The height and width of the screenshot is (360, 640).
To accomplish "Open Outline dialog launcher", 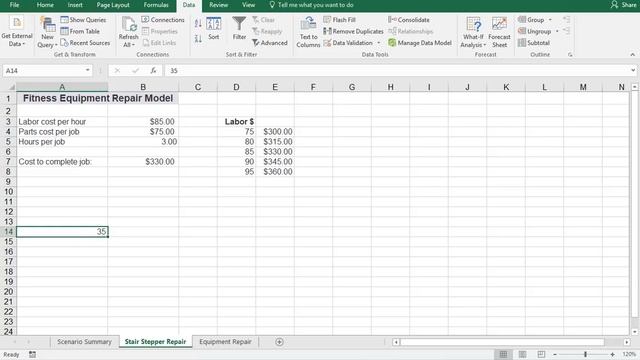I will (x=570, y=54).
